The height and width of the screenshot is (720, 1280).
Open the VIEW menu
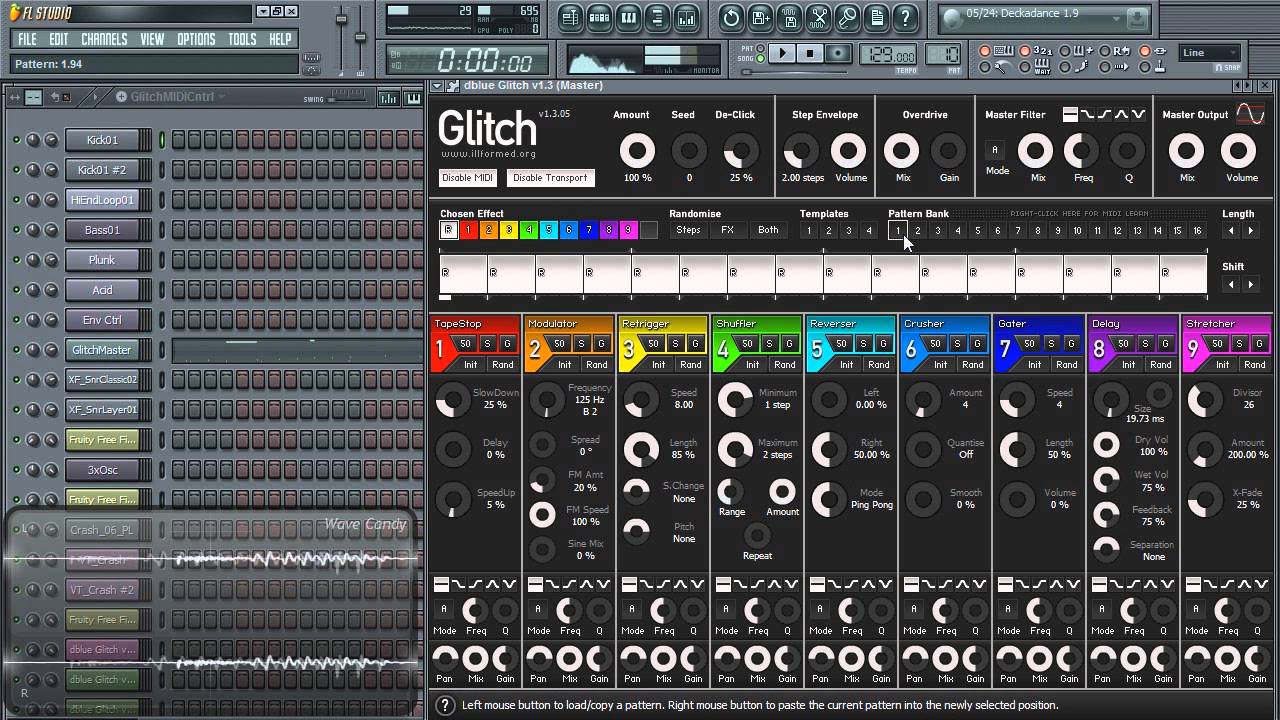coord(152,40)
